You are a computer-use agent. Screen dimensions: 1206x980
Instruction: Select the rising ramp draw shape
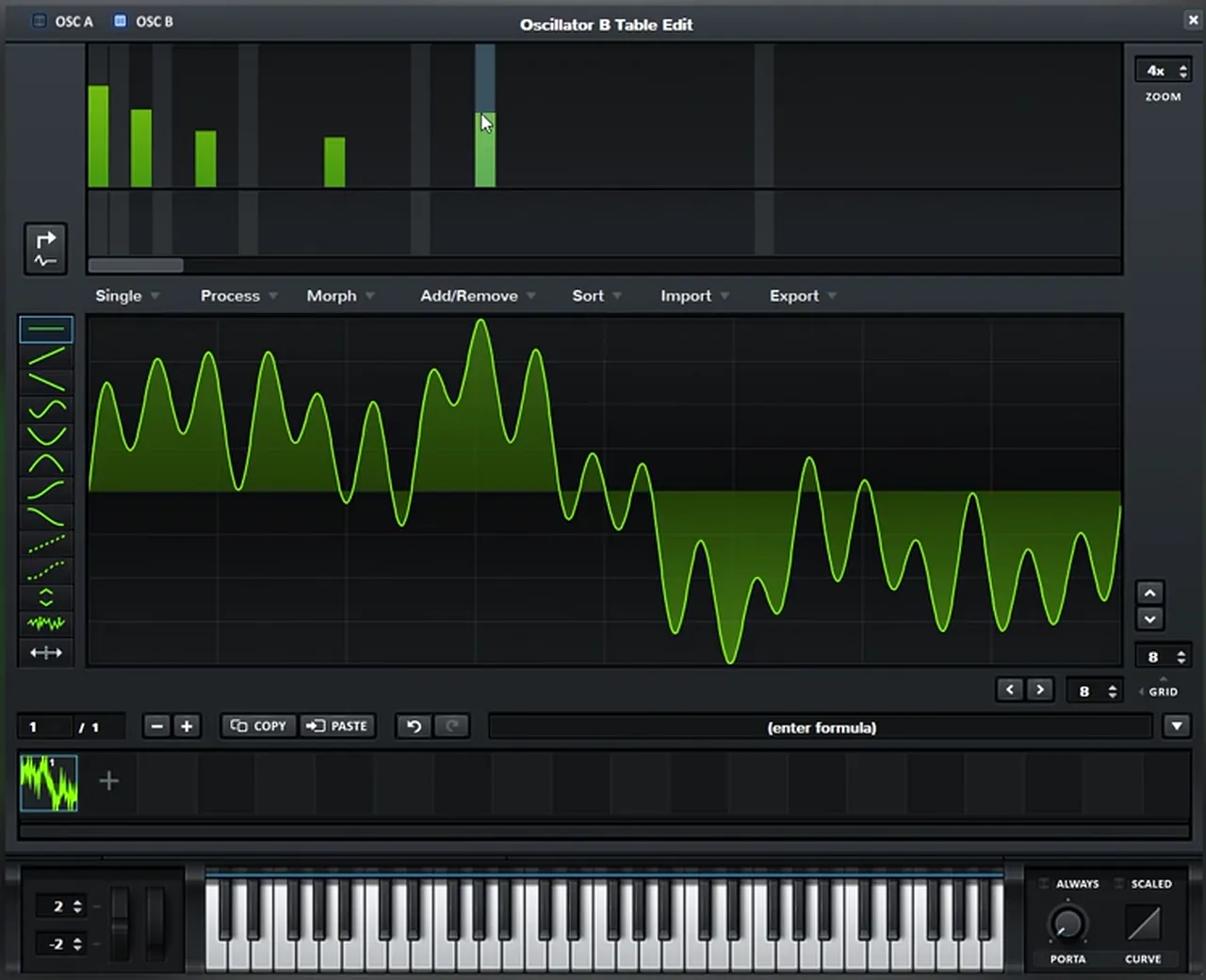click(x=45, y=355)
